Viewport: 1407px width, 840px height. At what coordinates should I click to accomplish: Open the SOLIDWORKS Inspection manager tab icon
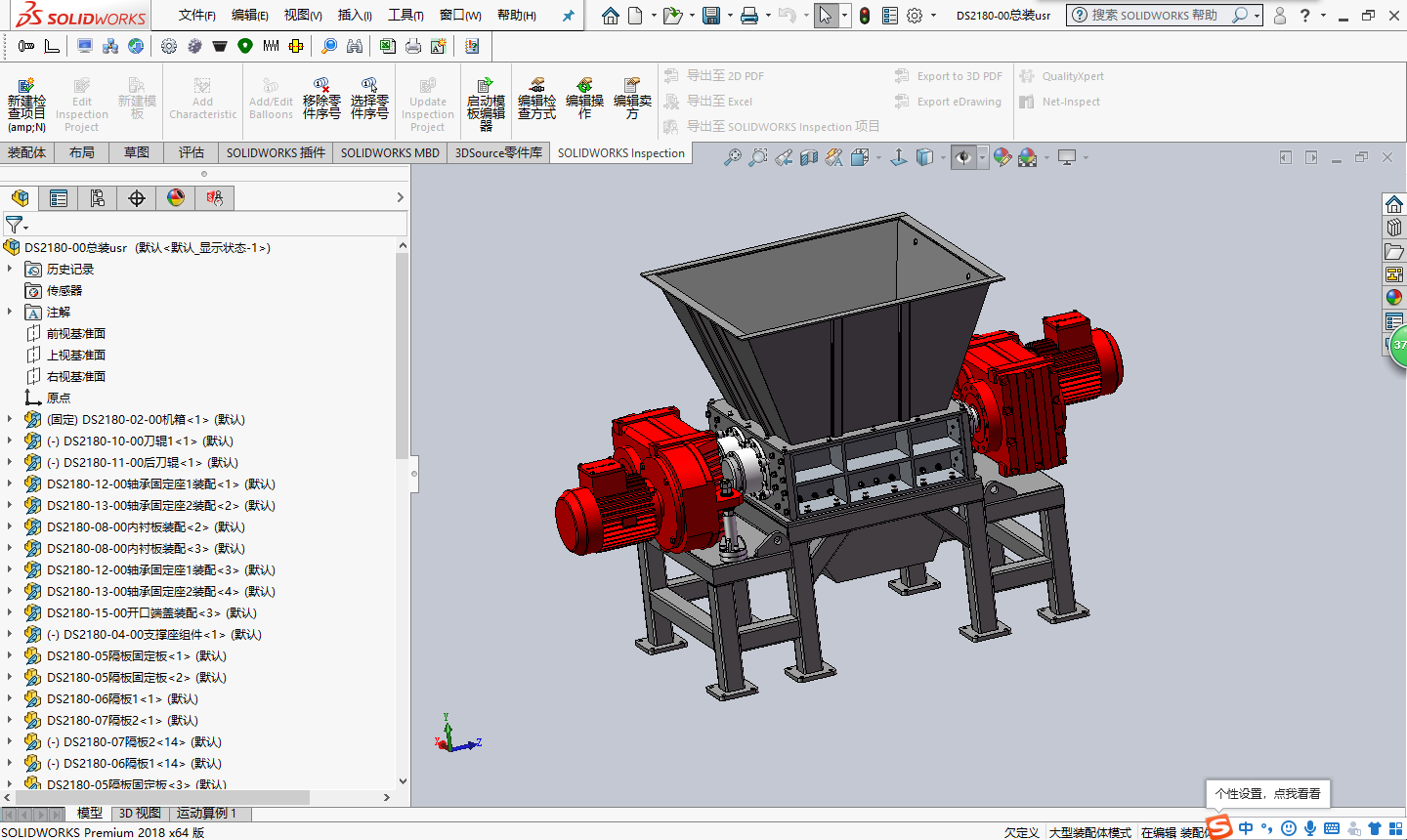pyautogui.click(x=215, y=198)
